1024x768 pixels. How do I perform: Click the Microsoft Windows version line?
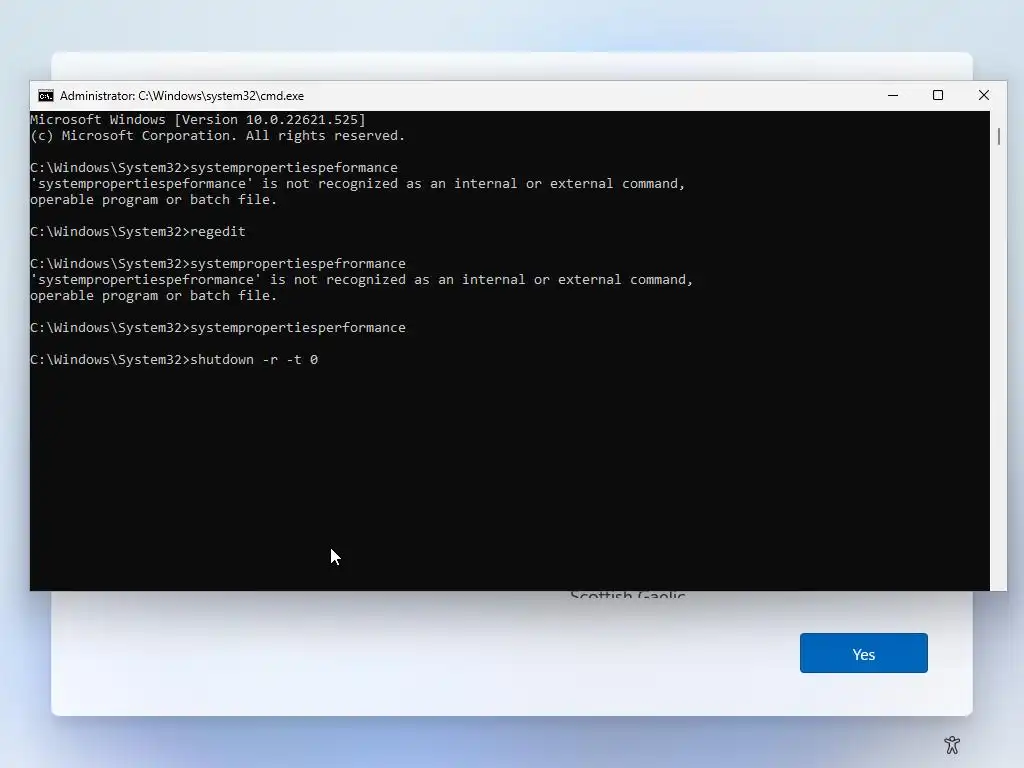pyautogui.click(x=198, y=120)
